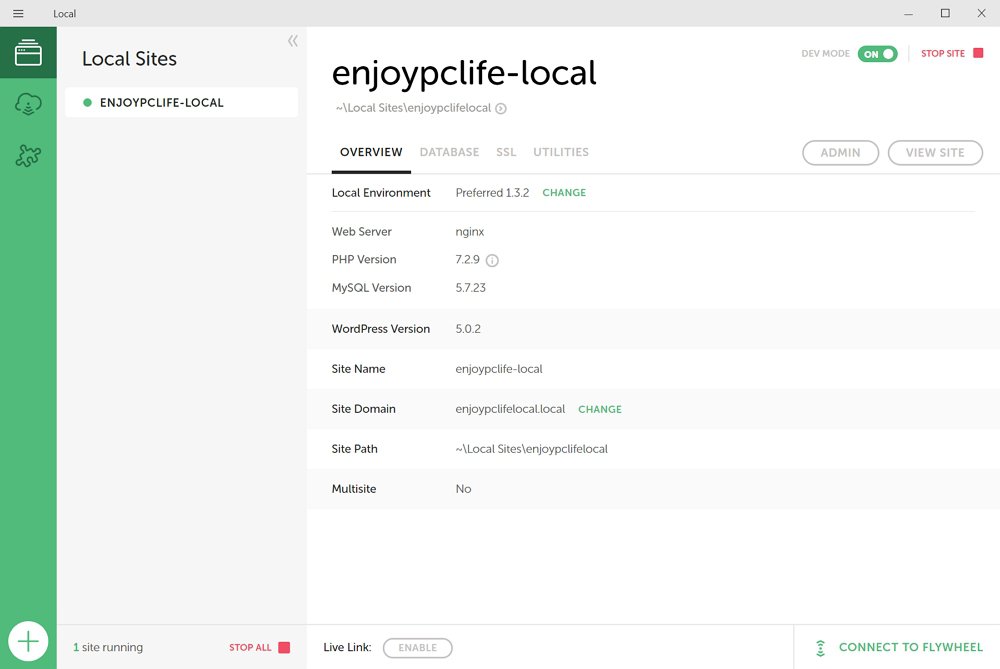Open the cloud backups sidebar icon
Screen dimensions: 1000x669
28,104
